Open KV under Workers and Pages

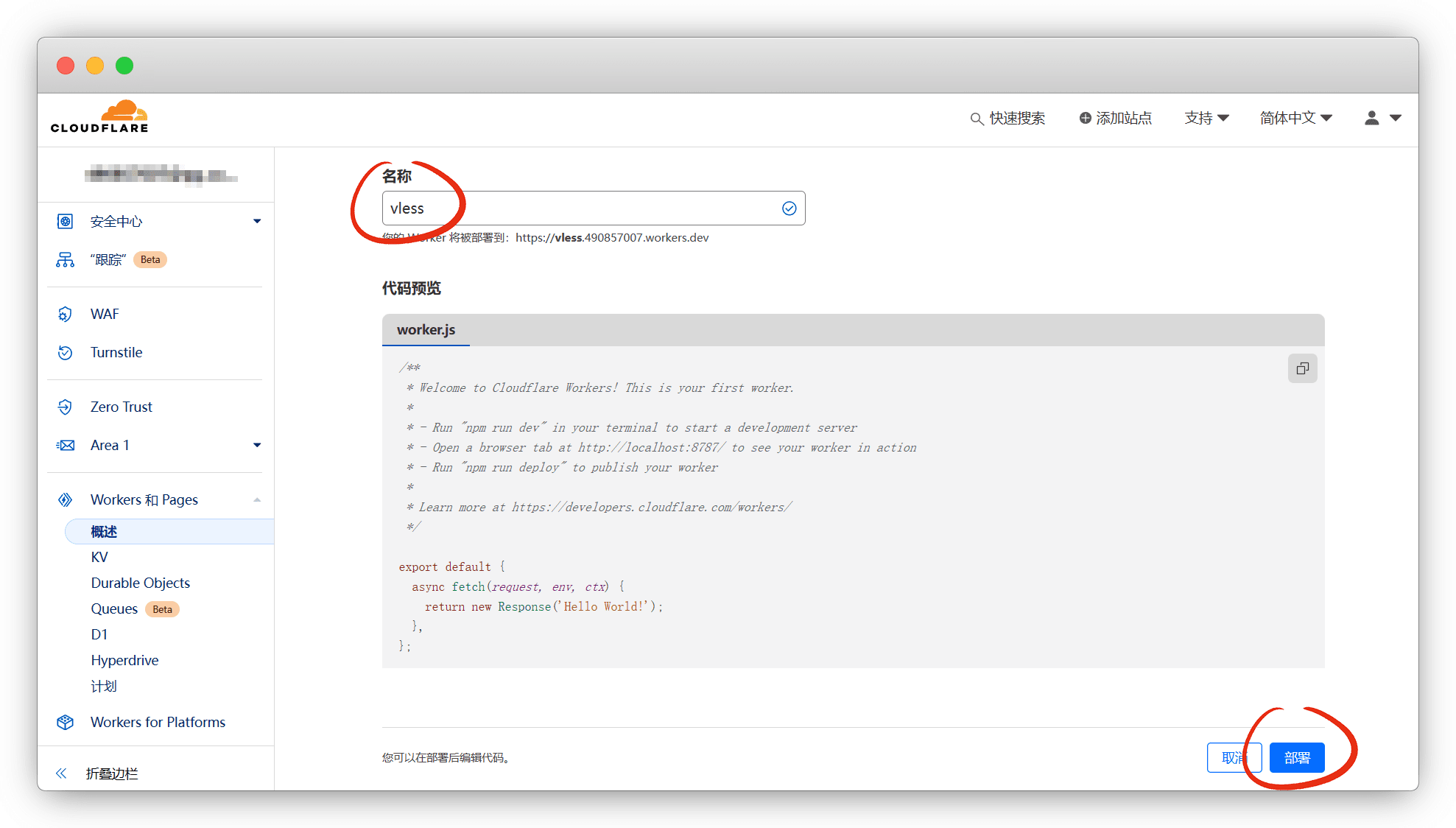[x=99, y=558]
